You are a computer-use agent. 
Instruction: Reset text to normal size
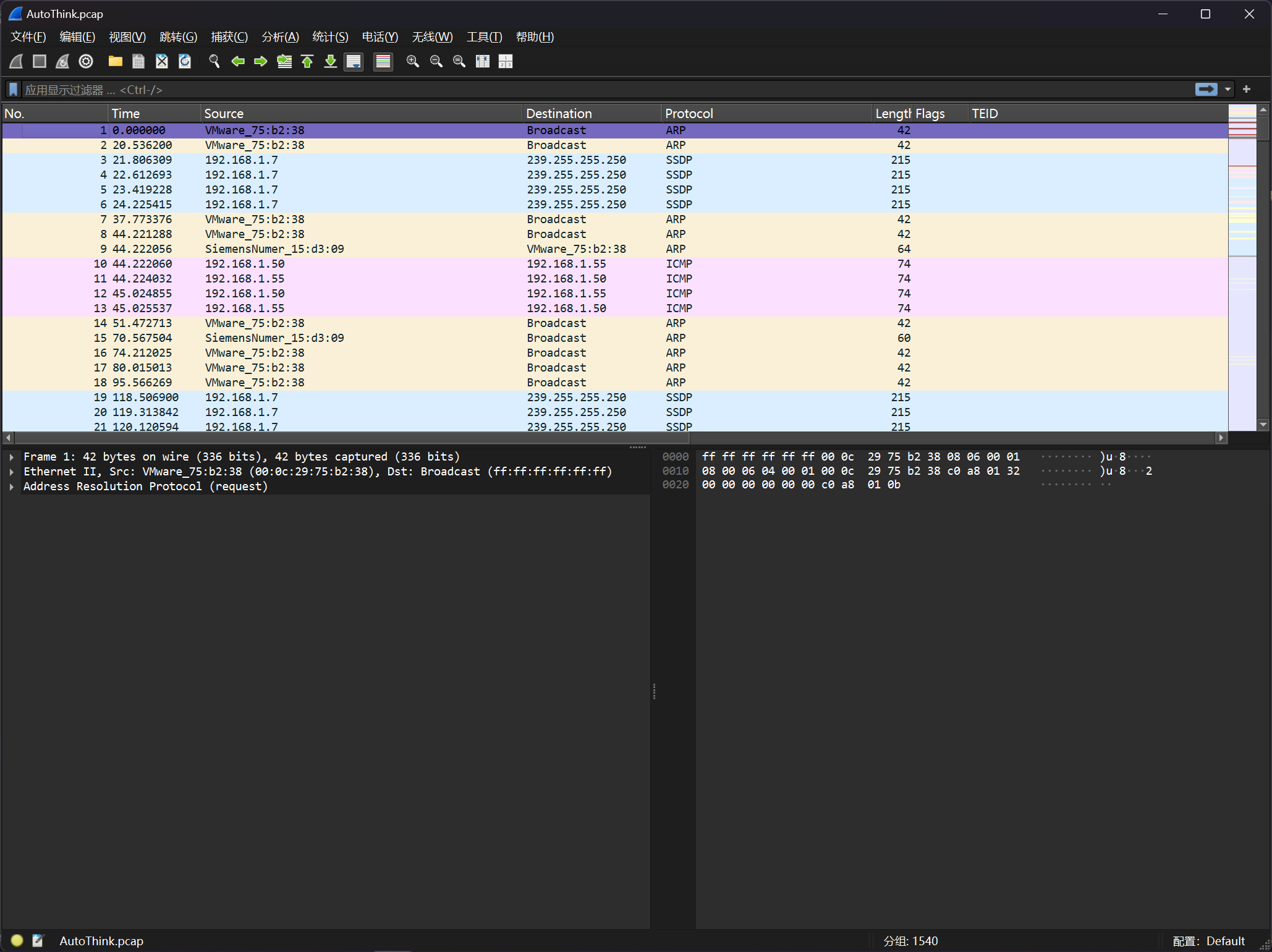(459, 61)
